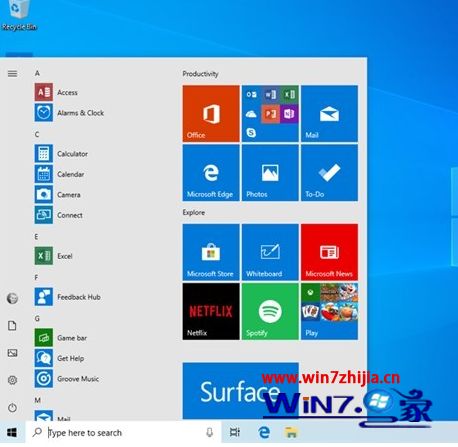Open the Microsoft News tile
The height and width of the screenshot is (447, 458).
click(329, 252)
